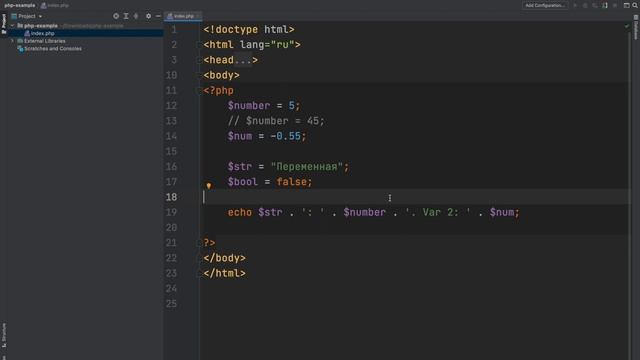640x360 pixels.
Task: Open Search Everywhere magnifier icon
Action: pyautogui.click(x=635, y=5)
